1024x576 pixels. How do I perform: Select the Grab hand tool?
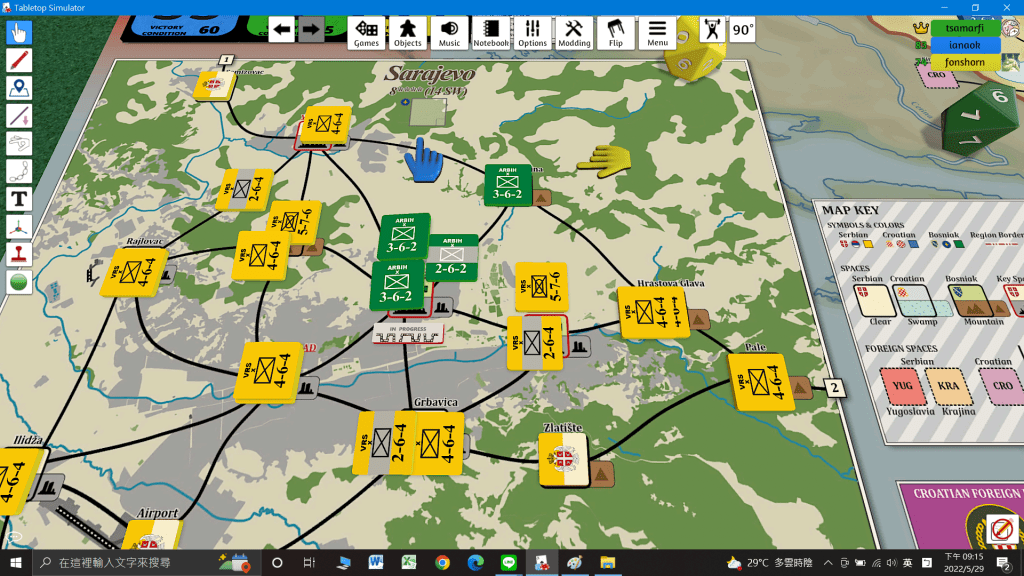(18, 33)
